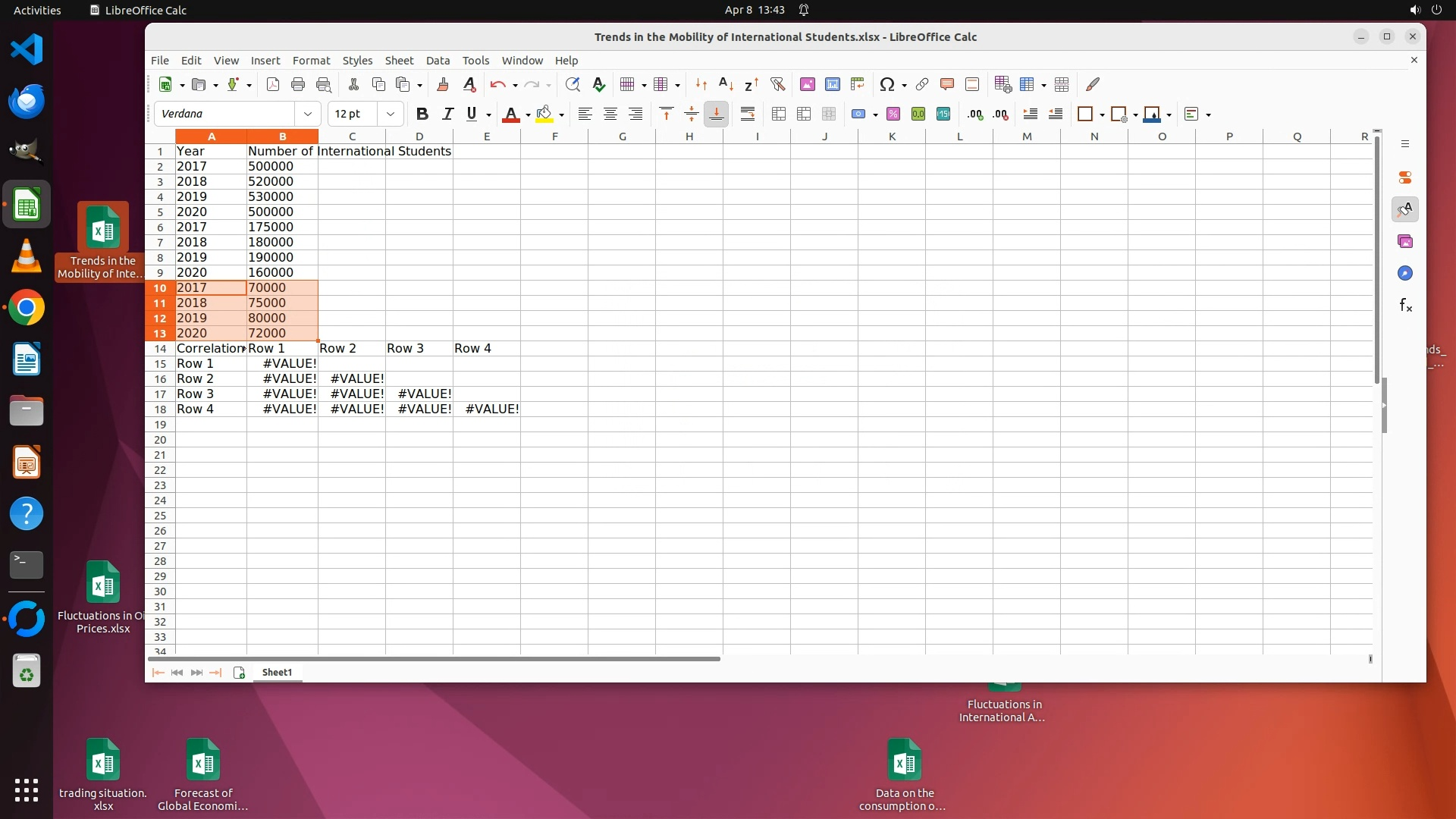The height and width of the screenshot is (819, 1456).
Task: Toggle bold formatting
Action: point(422,115)
